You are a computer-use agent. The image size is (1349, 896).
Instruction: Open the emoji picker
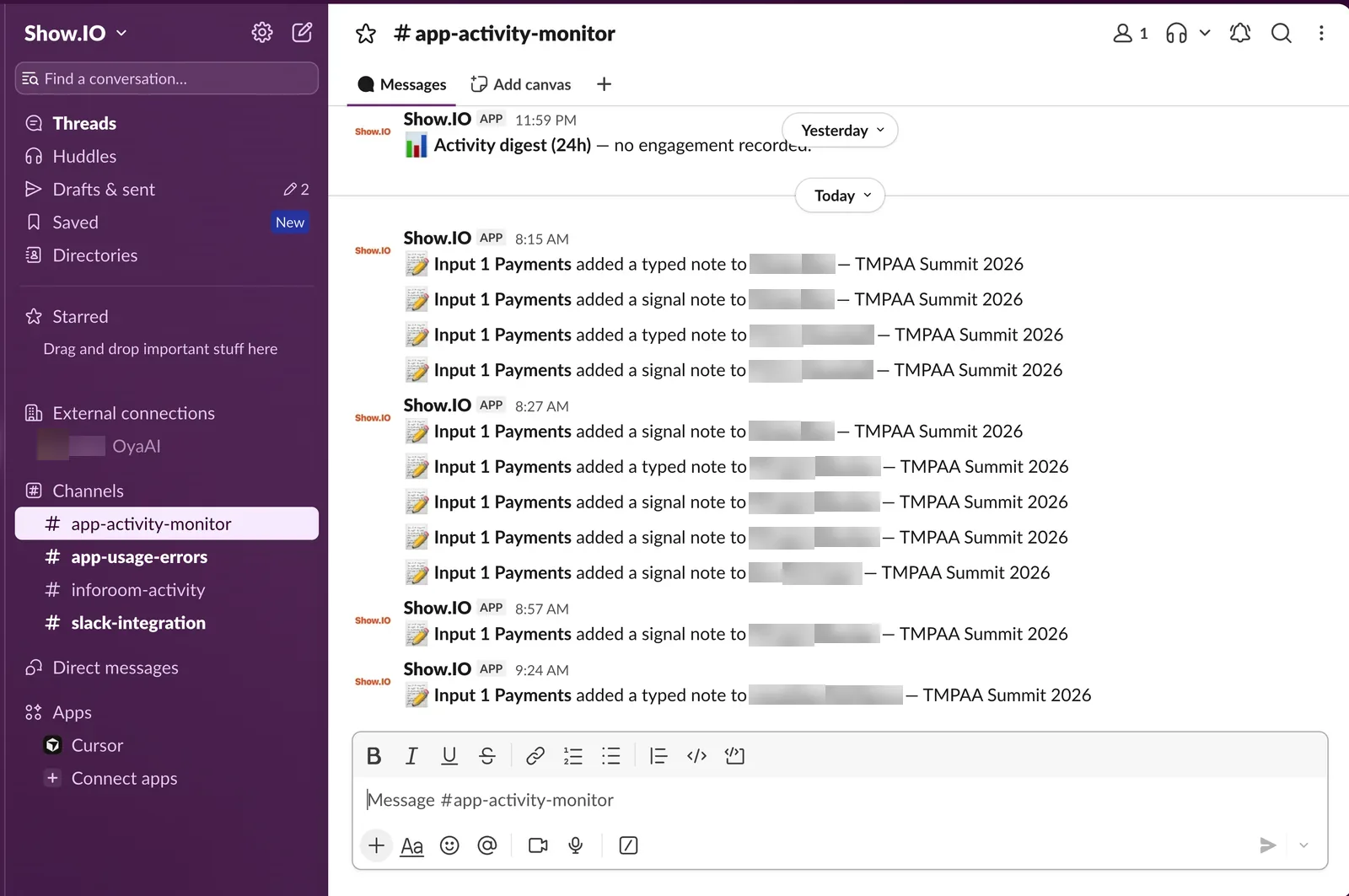point(450,845)
